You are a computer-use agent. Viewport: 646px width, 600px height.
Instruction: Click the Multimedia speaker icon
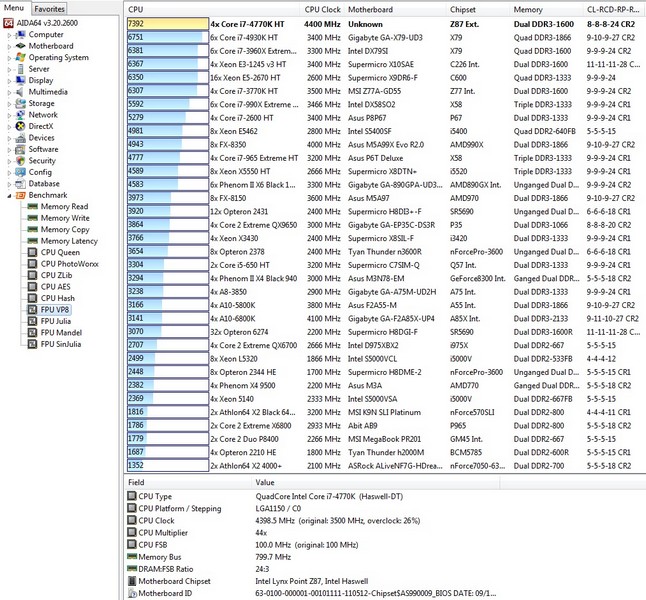coord(21,92)
